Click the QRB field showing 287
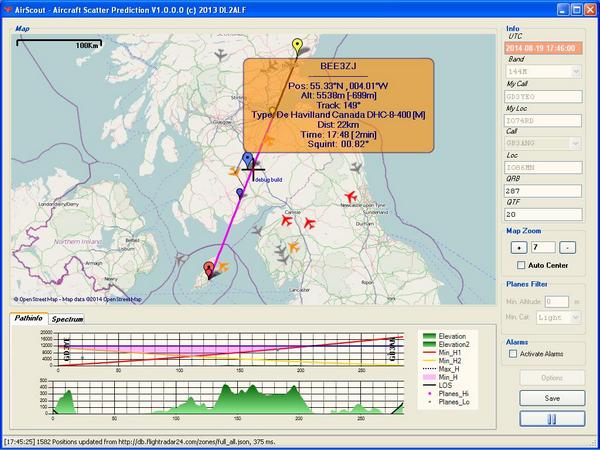The image size is (600, 450). 543,191
